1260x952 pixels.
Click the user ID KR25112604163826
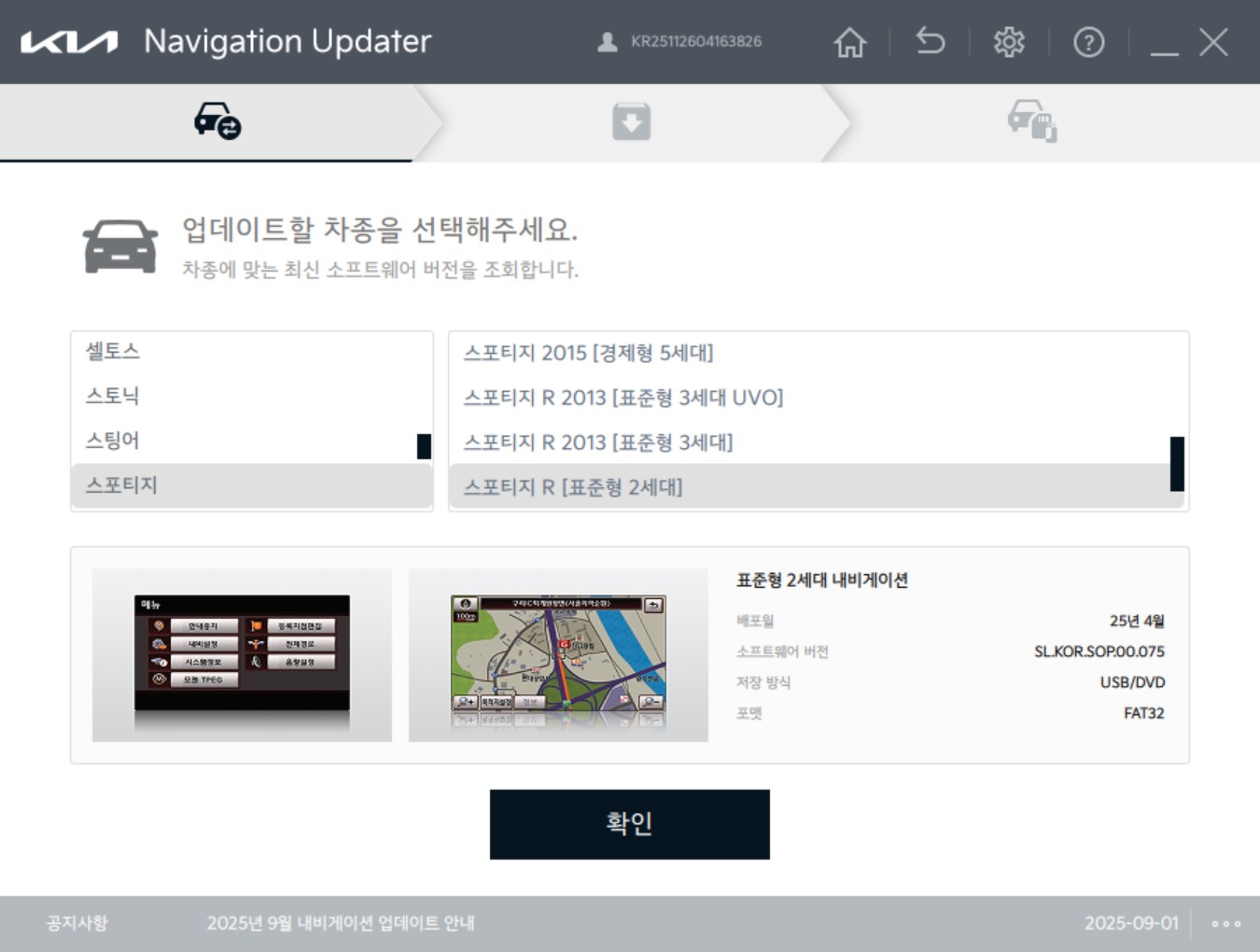696,42
